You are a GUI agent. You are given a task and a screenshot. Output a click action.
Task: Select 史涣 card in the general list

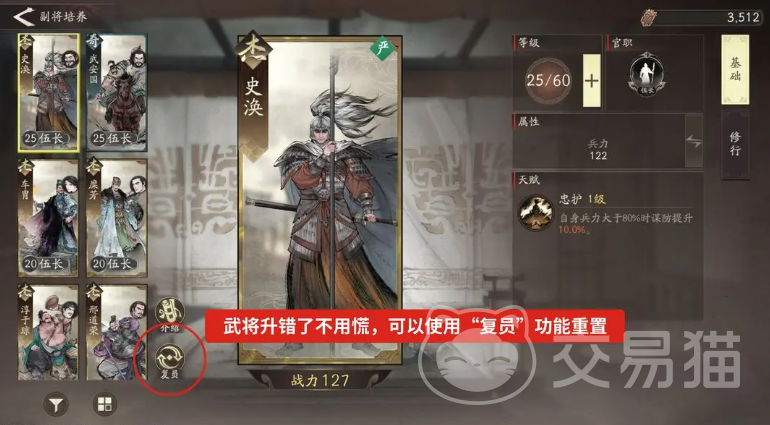[x=48, y=92]
